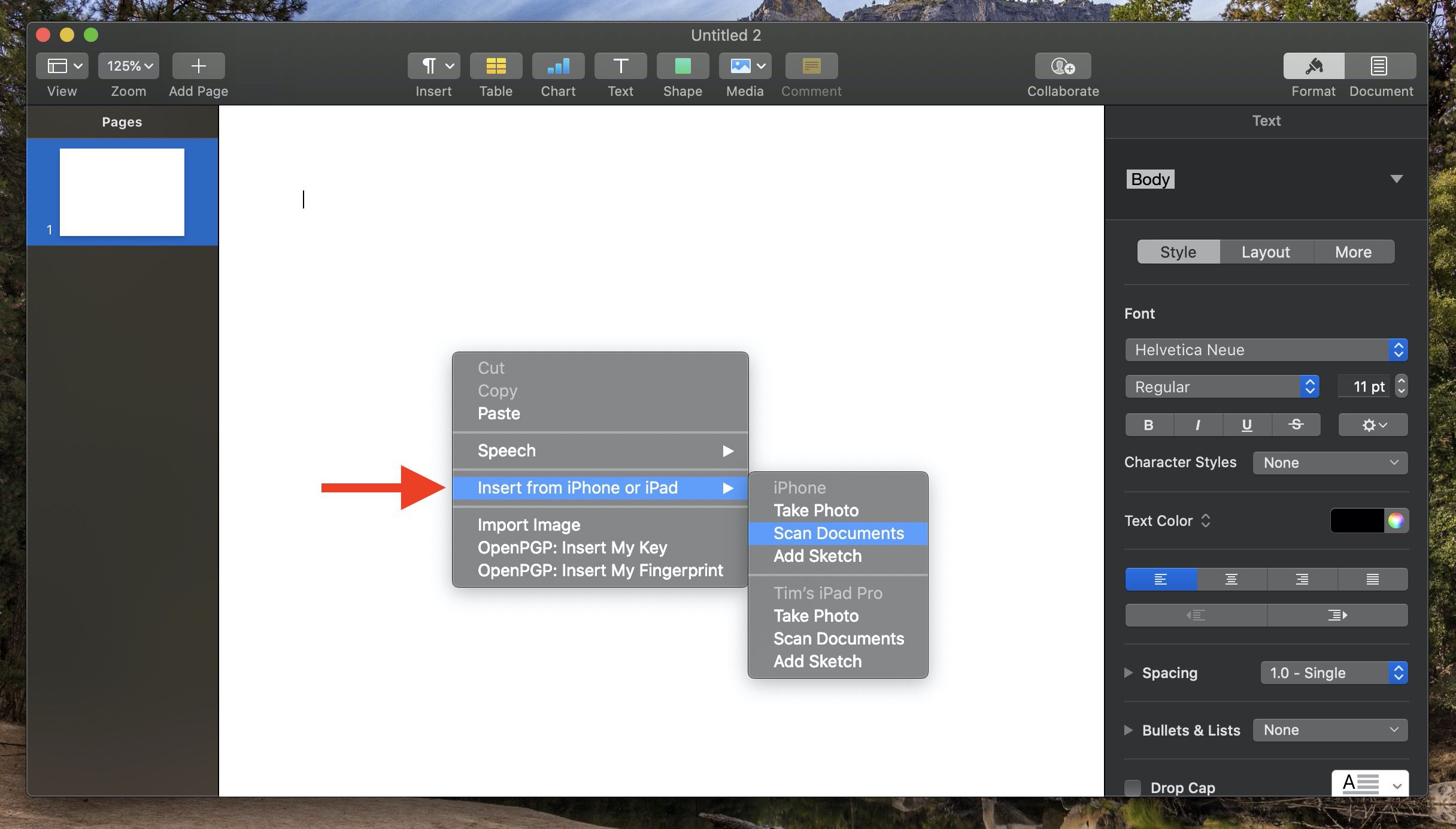
Task: Click the Chart toolbar icon
Action: [557, 66]
